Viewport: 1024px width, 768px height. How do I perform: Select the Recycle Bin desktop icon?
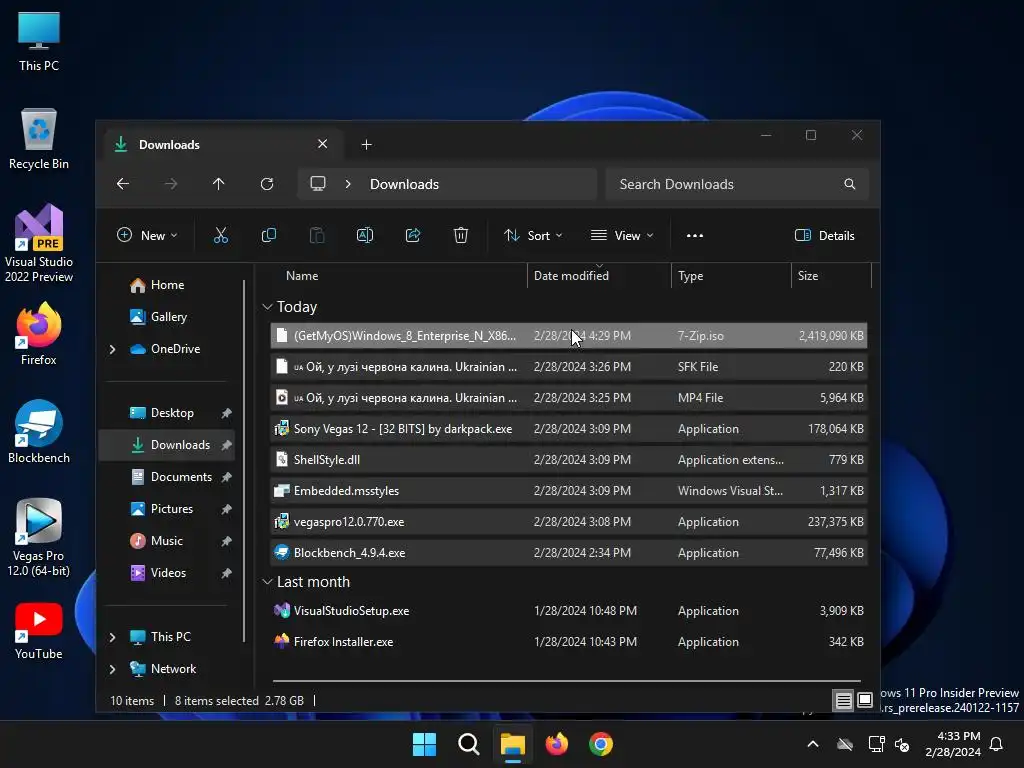point(39,139)
